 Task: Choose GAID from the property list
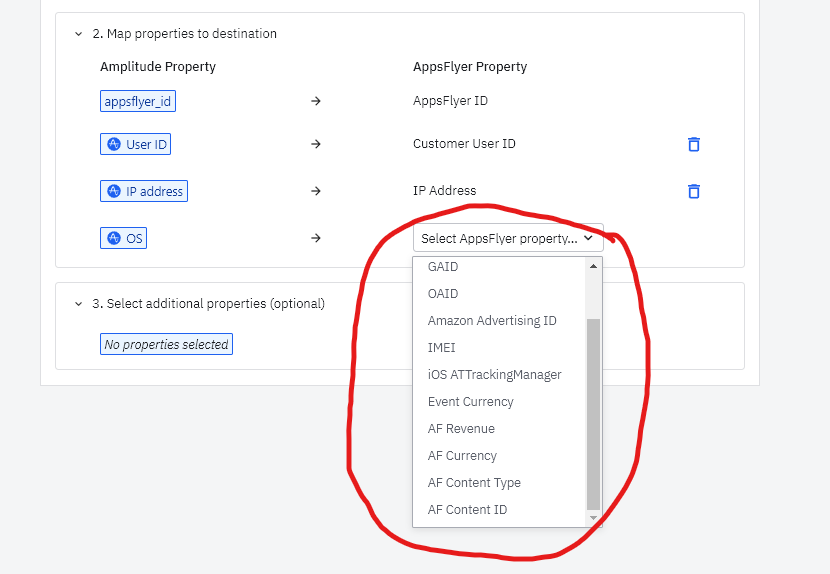443,267
